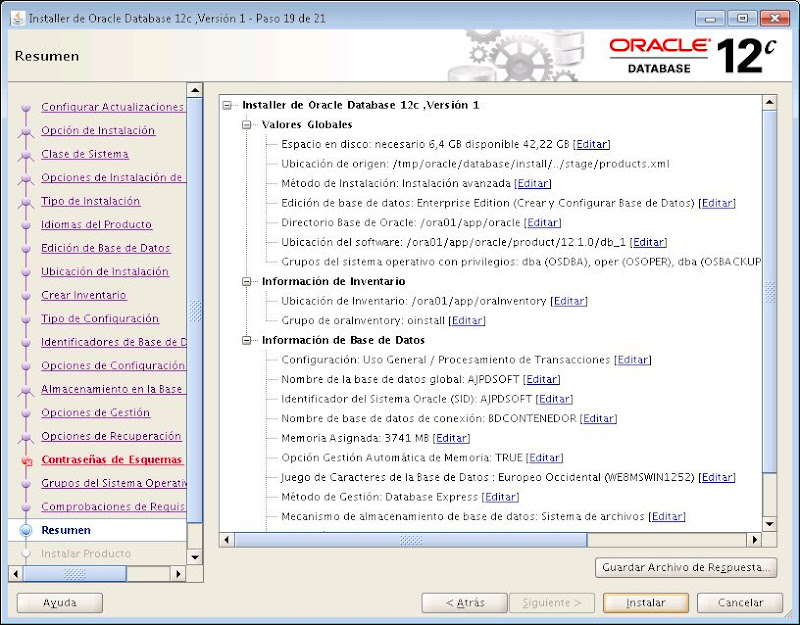
Task: Edit the Configuración Uso General setting
Action: pos(633,360)
